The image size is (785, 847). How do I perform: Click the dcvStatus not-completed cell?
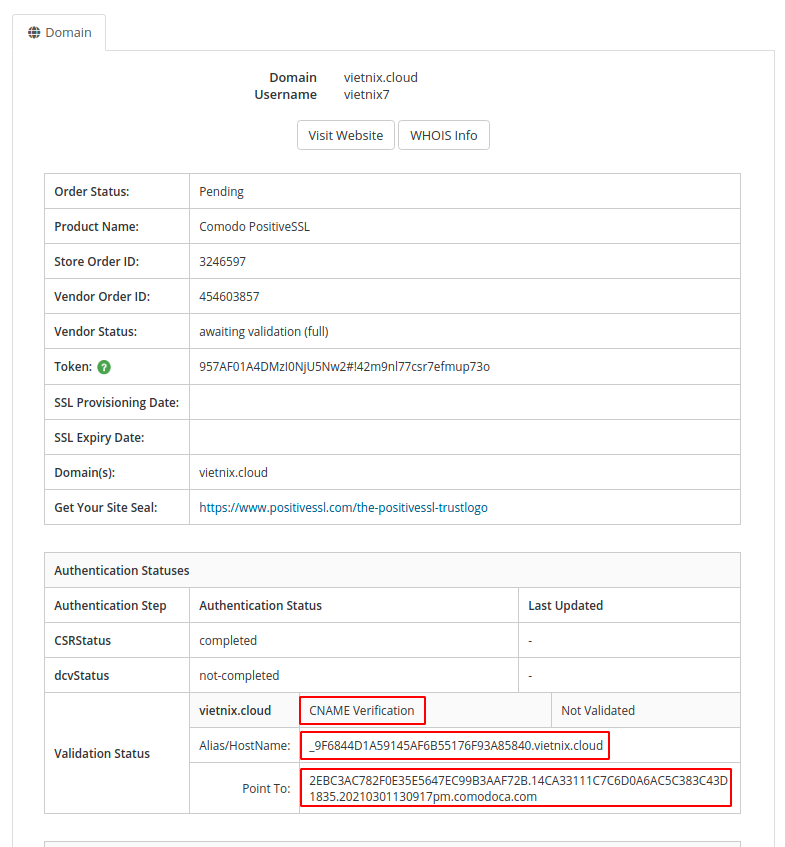[x=354, y=675]
